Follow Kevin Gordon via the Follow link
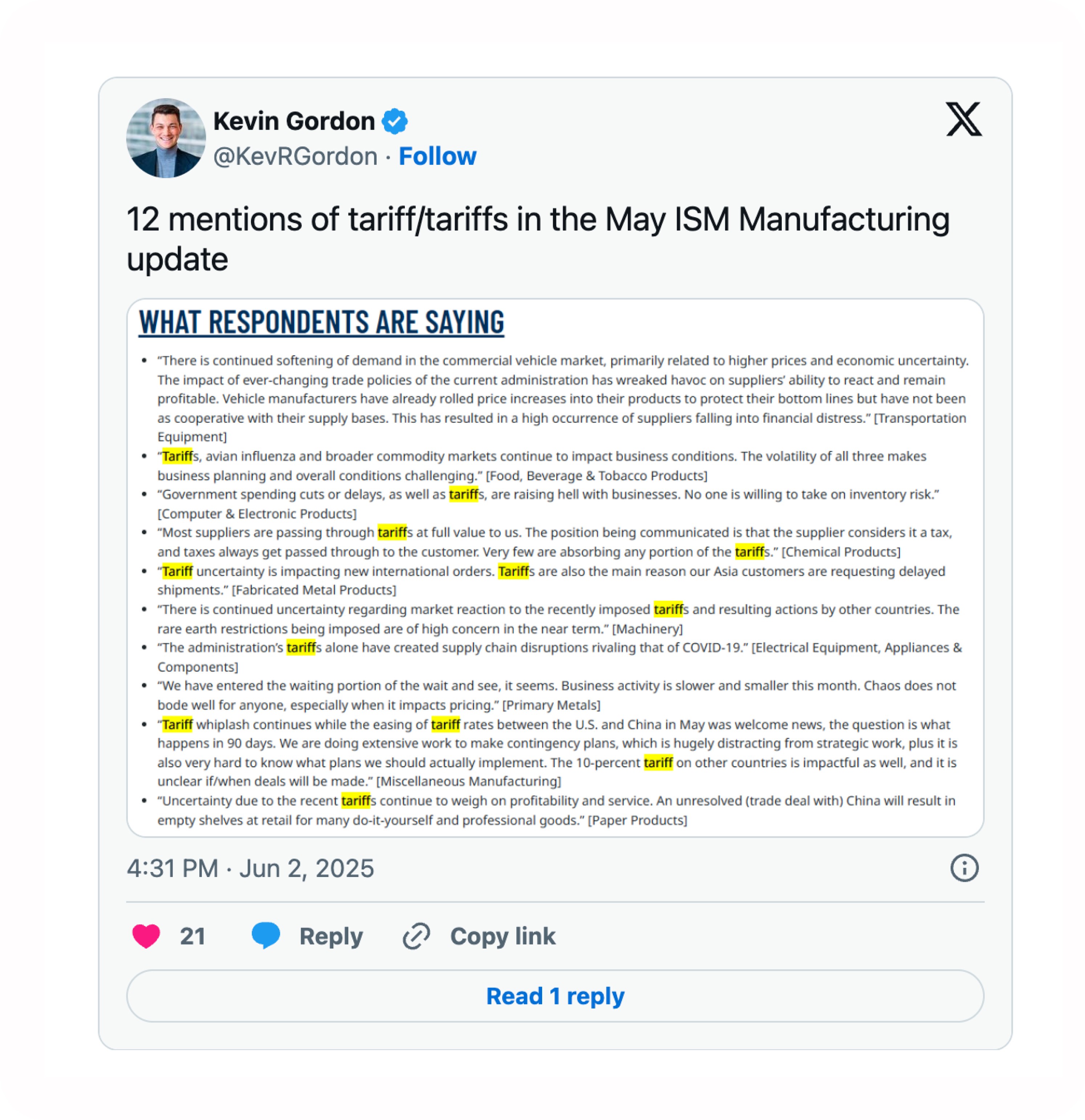 [x=438, y=156]
